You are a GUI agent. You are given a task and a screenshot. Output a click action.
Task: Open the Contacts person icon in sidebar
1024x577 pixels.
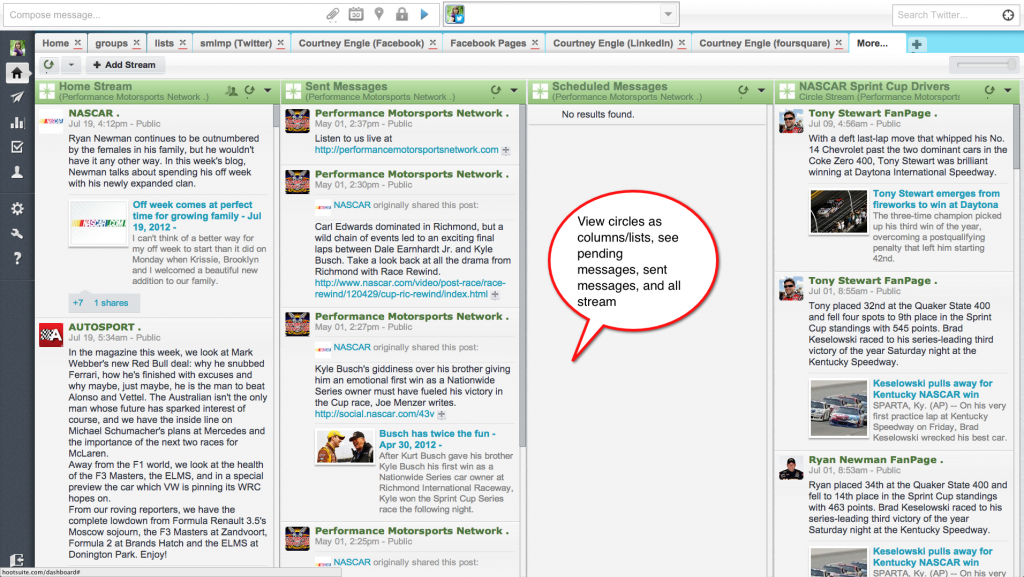pyautogui.click(x=17, y=172)
